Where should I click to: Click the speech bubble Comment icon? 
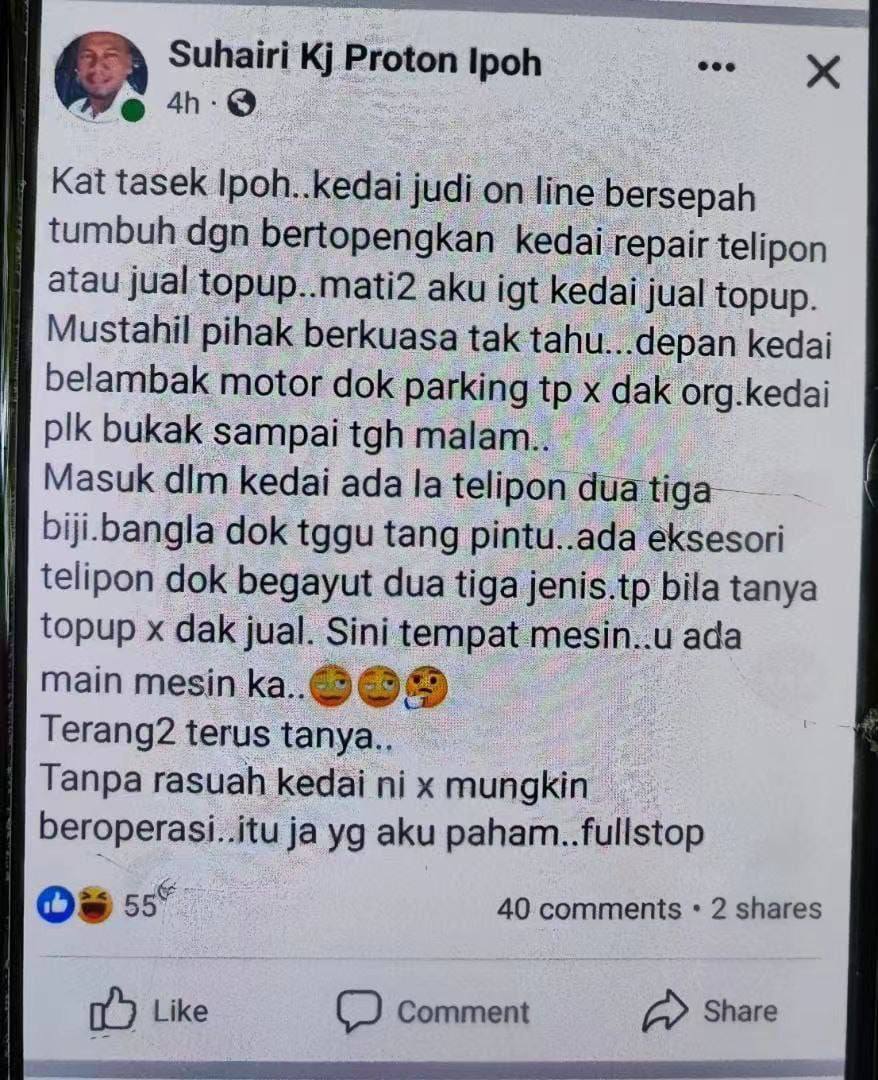(x=358, y=1010)
